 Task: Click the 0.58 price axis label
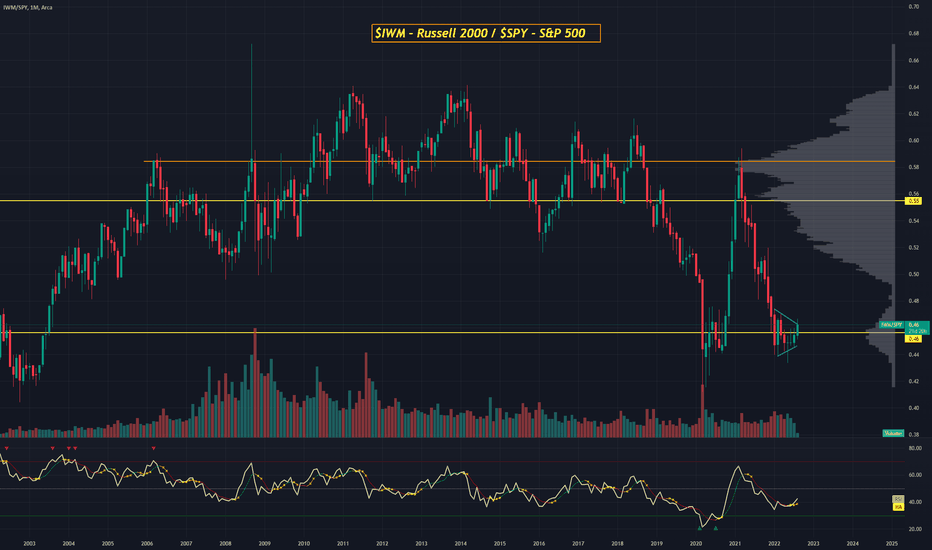coord(914,167)
